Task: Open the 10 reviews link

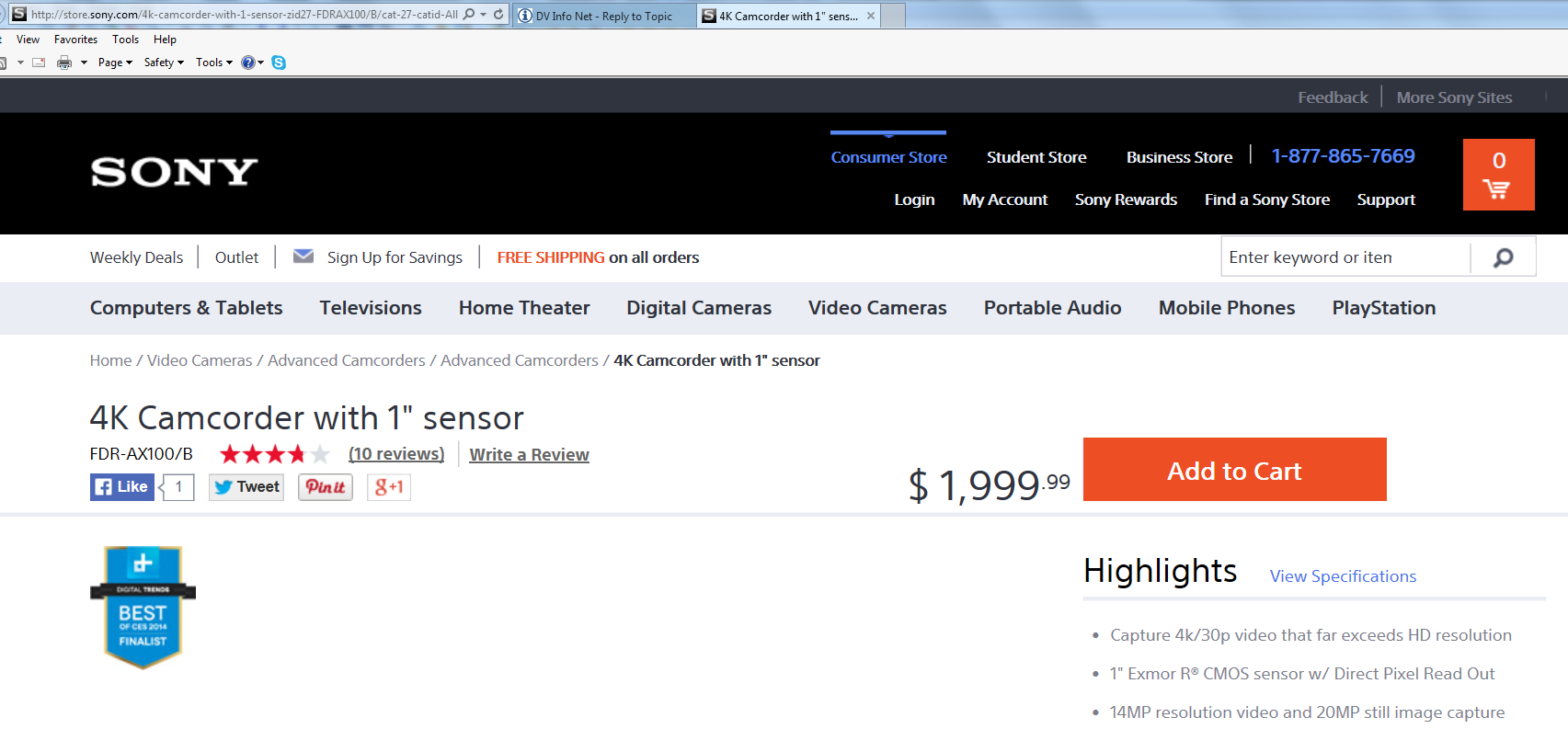Action: (x=396, y=454)
